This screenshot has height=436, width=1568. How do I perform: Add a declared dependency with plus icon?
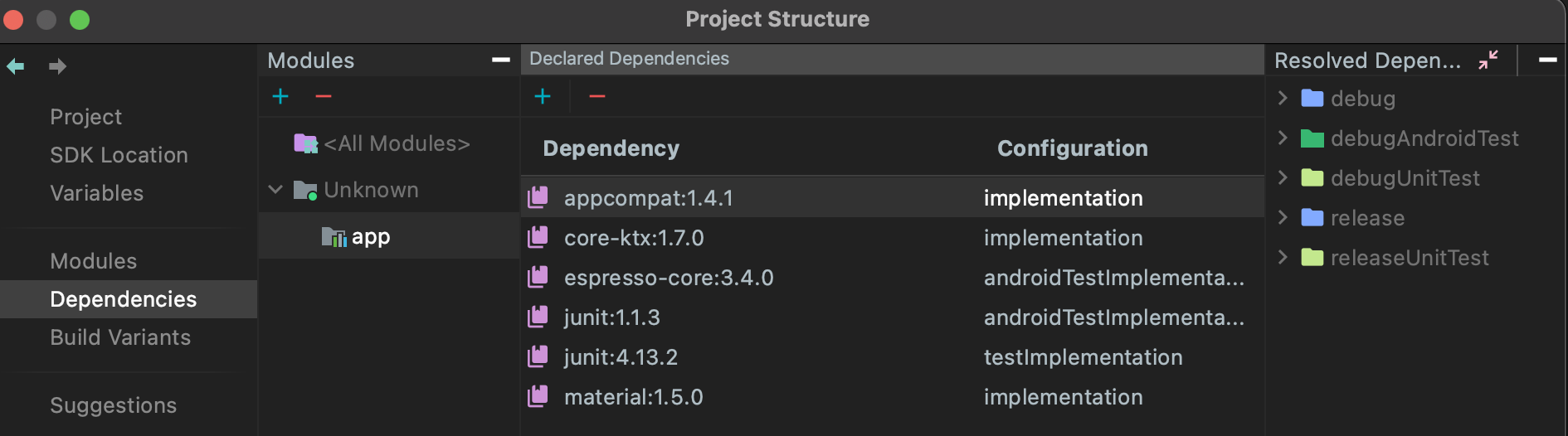543,97
